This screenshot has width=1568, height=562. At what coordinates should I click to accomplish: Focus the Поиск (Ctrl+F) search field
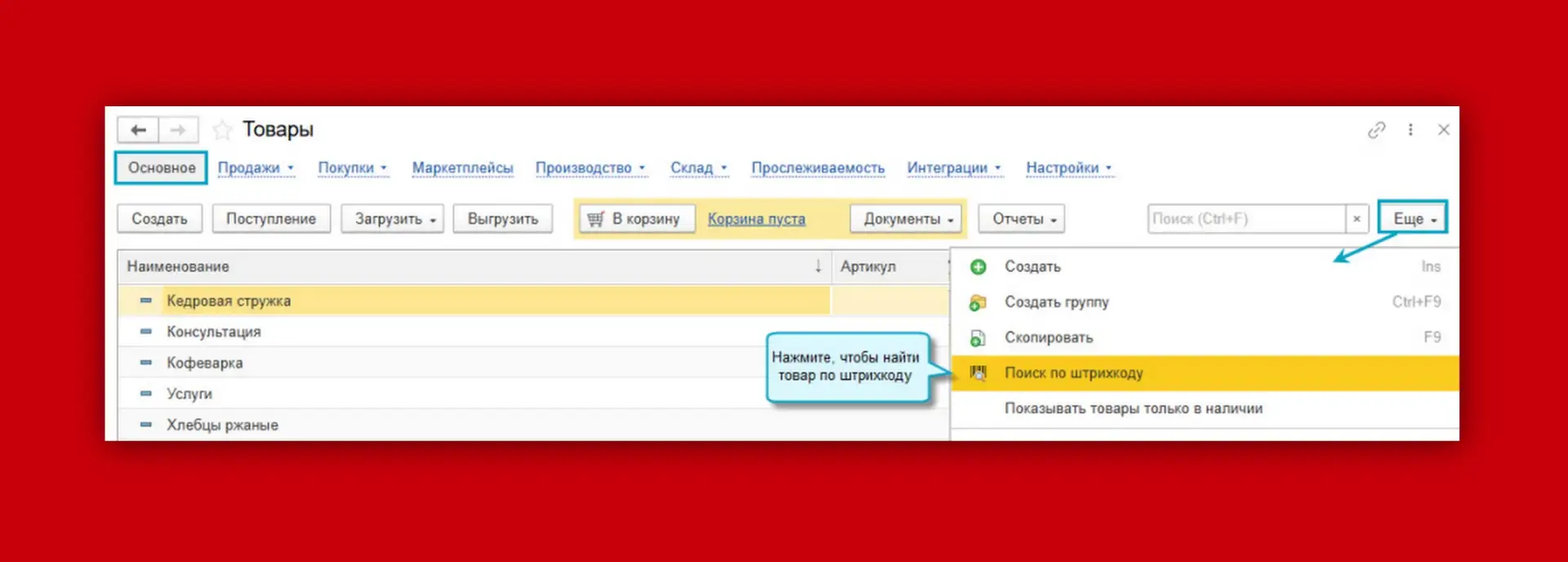pyautogui.click(x=1246, y=219)
